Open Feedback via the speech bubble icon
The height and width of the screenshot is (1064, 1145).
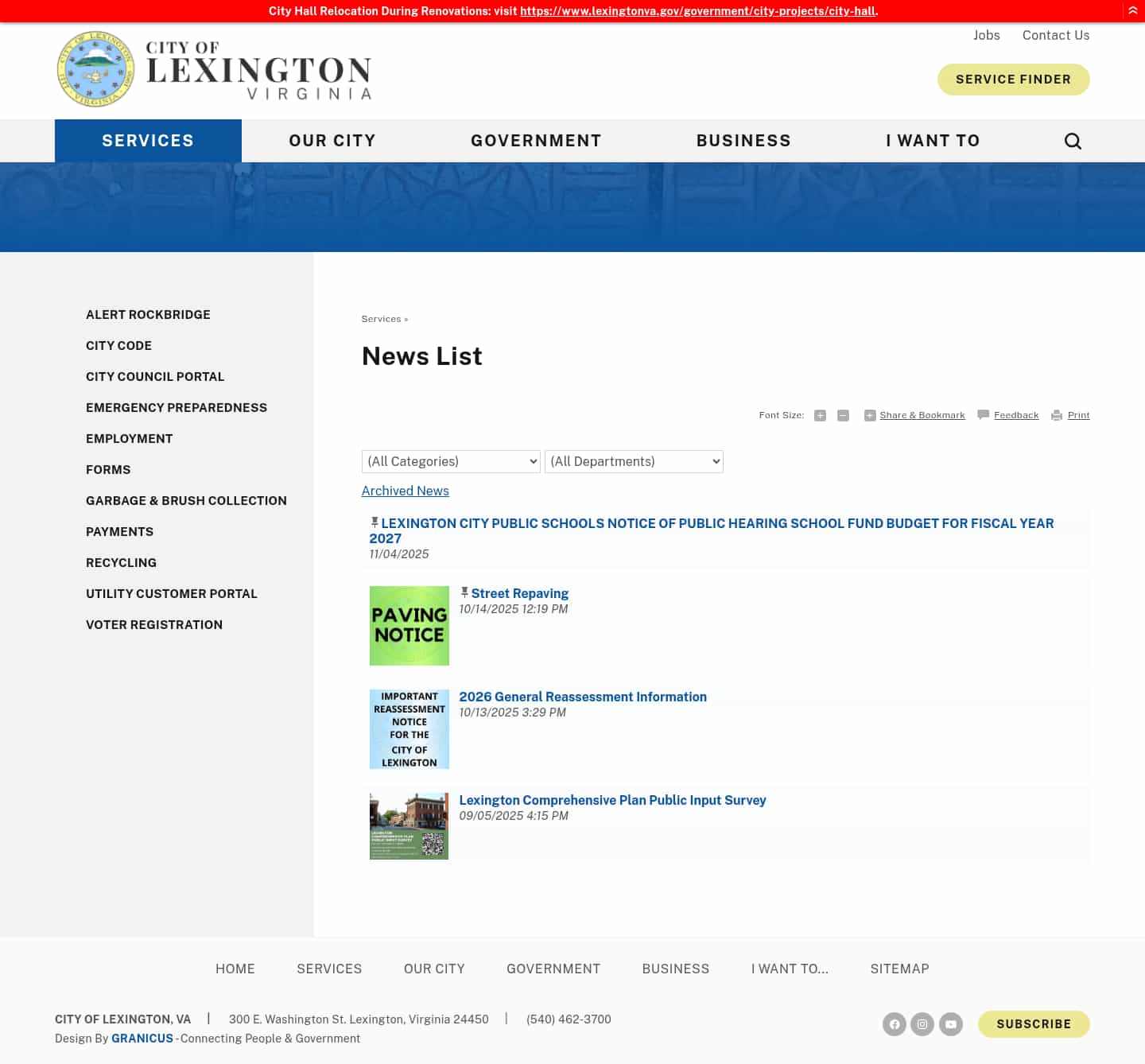pos(984,414)
